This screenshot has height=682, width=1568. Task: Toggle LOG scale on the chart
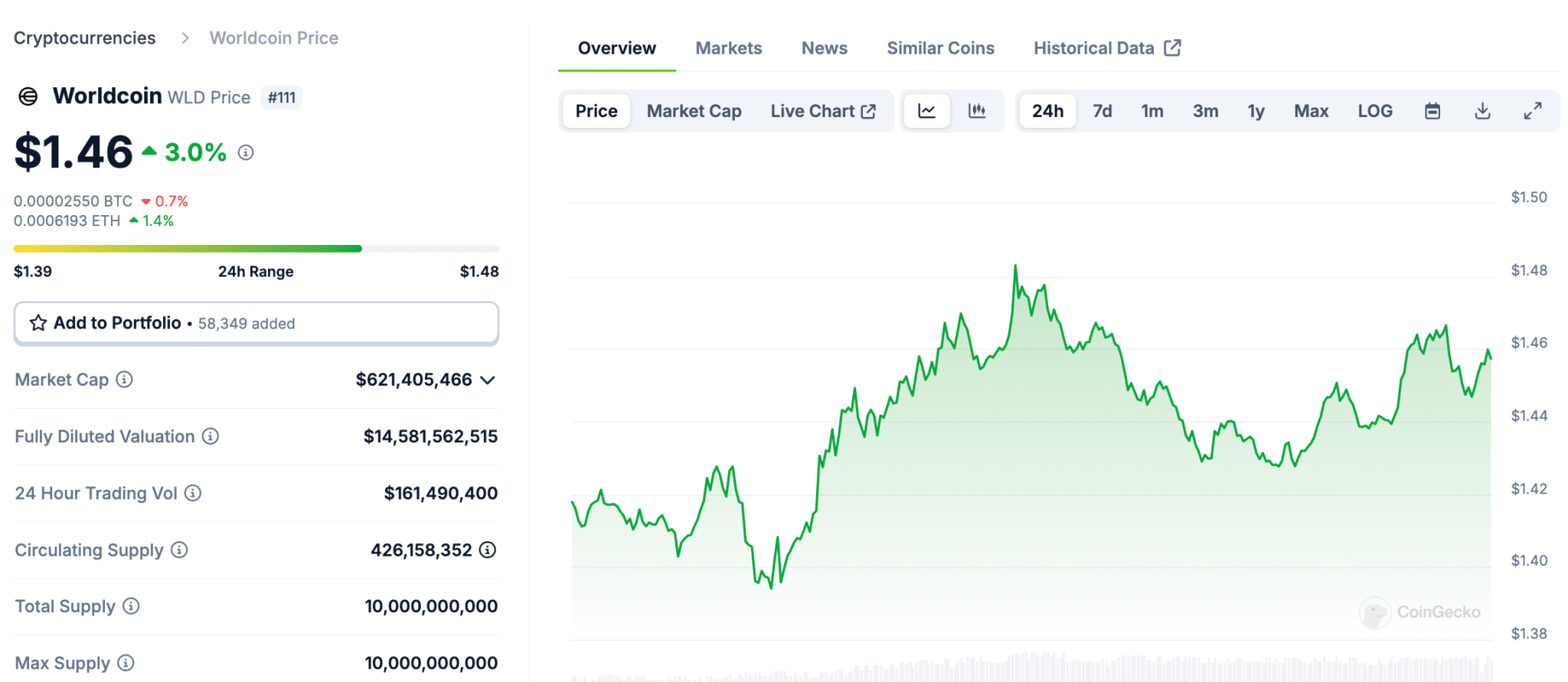(x=1375, y=111)
